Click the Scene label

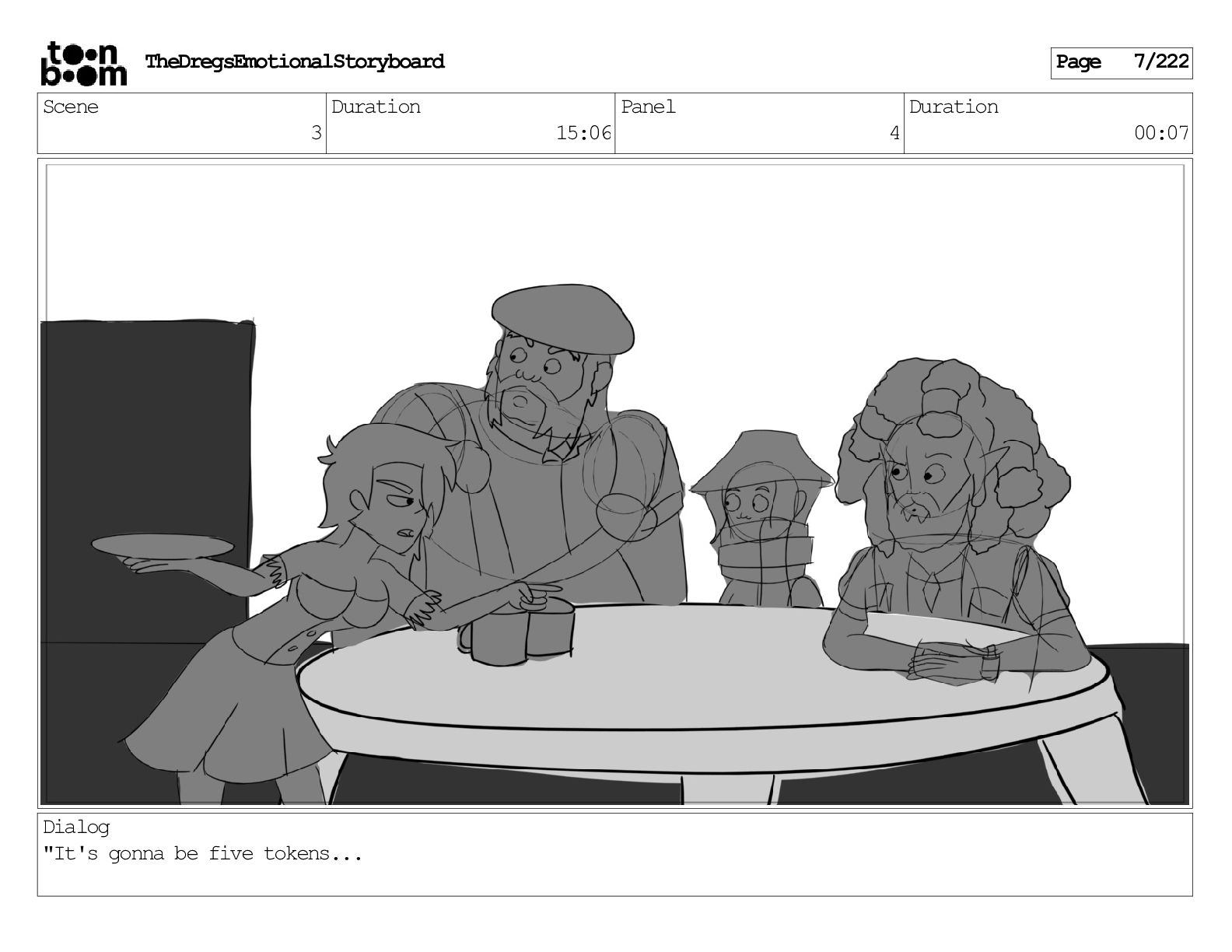click(x=71, y=107)
